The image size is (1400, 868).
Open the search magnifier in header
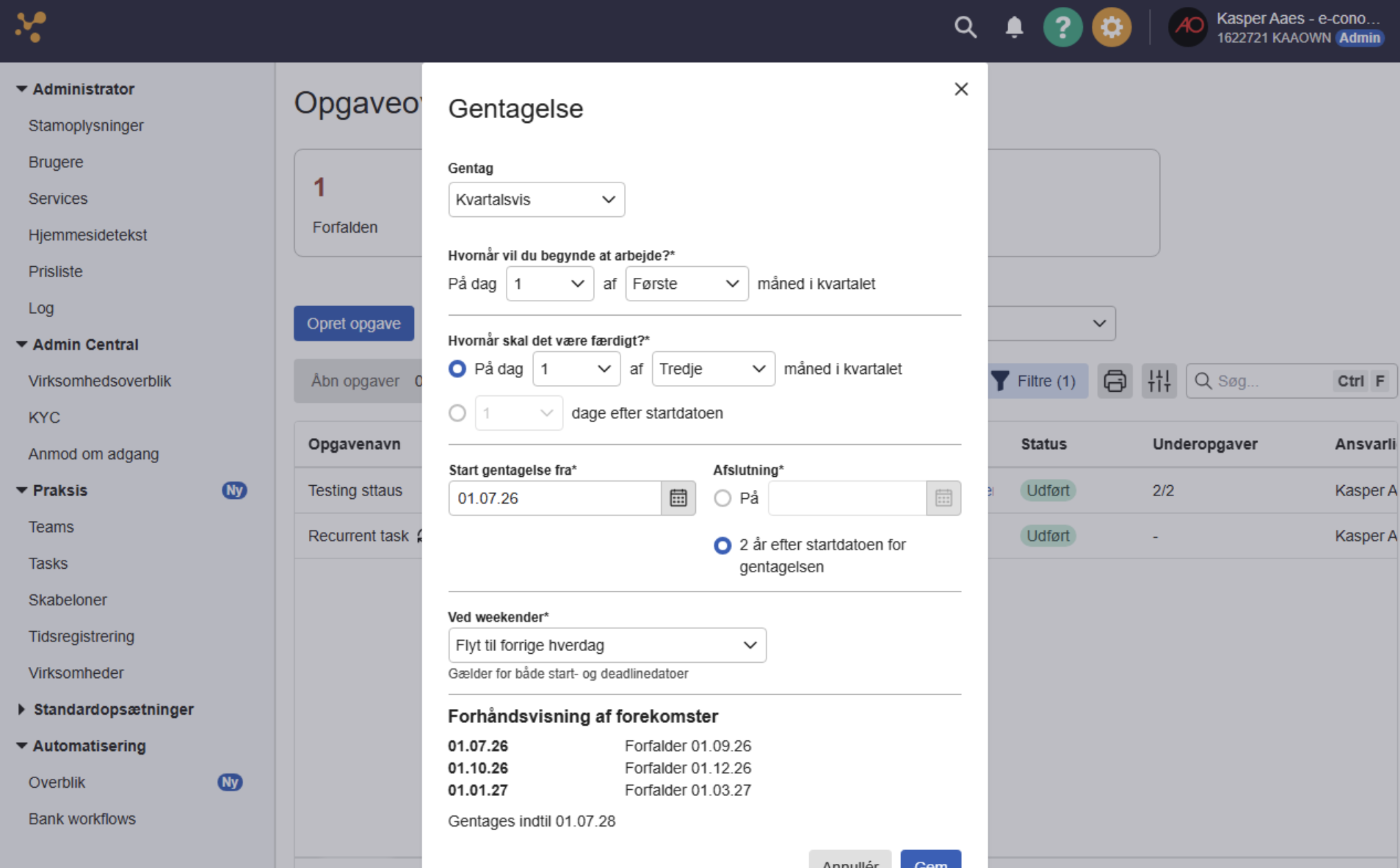tap(965, 27)
